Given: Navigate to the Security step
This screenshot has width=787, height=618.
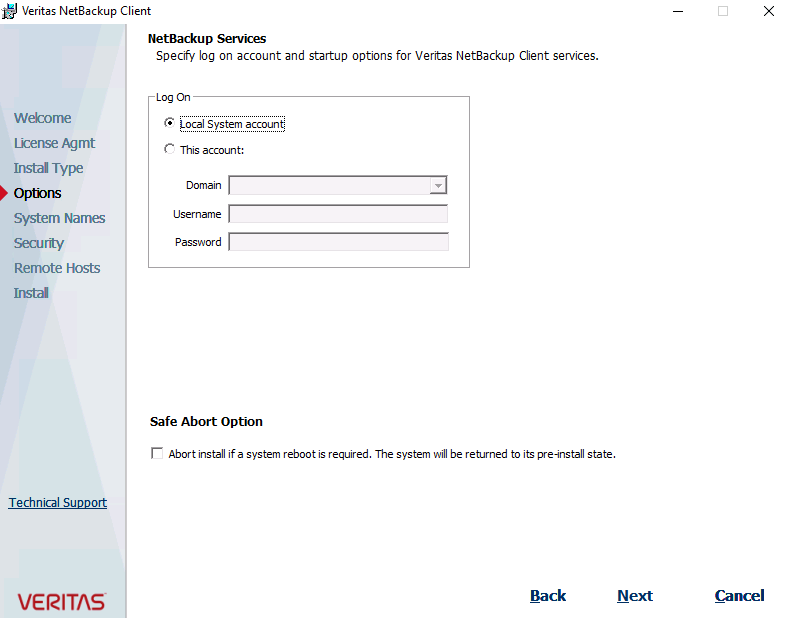Looking at the screenshot, I should point(39,243).
